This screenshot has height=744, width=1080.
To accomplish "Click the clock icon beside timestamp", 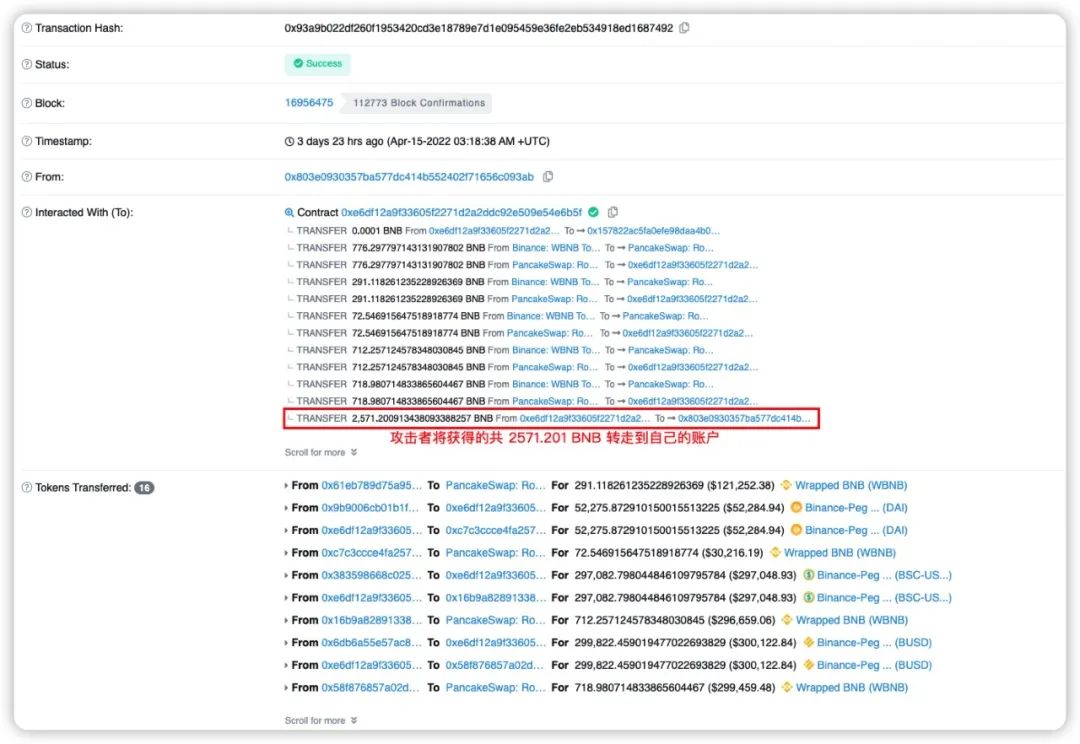I will 289,141.
